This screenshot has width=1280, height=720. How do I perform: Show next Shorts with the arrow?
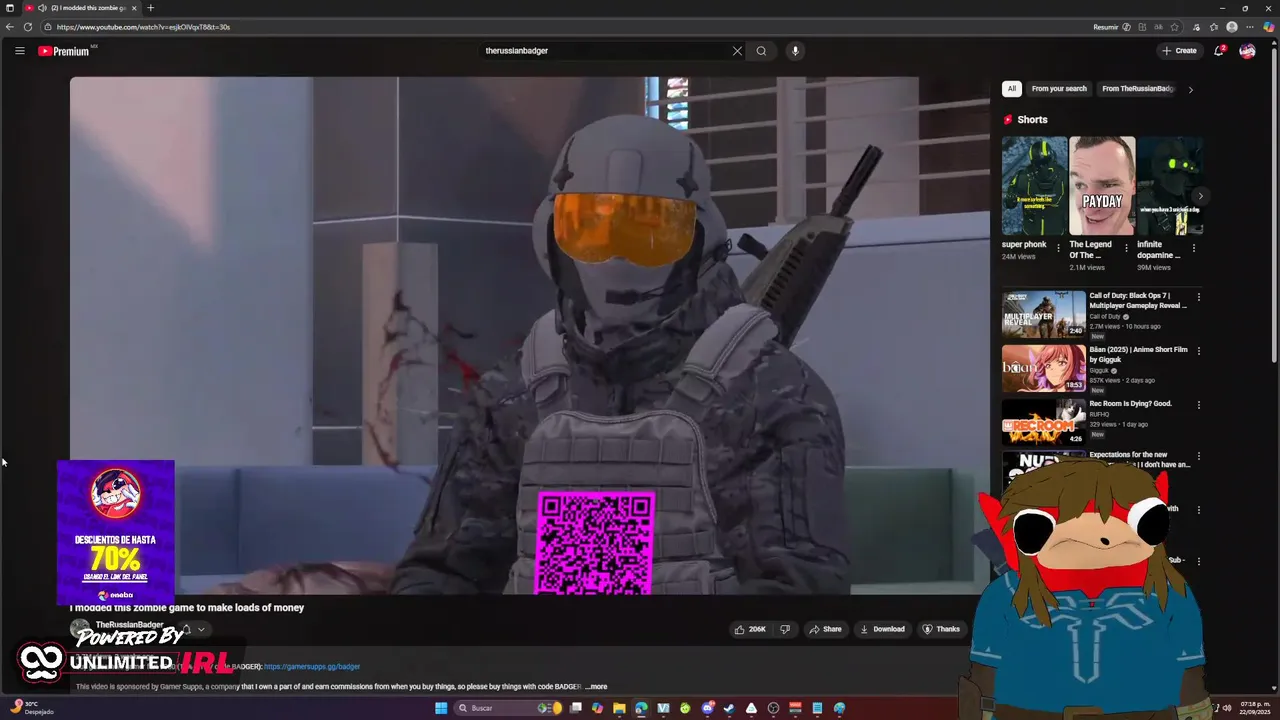coord(1201,196)
